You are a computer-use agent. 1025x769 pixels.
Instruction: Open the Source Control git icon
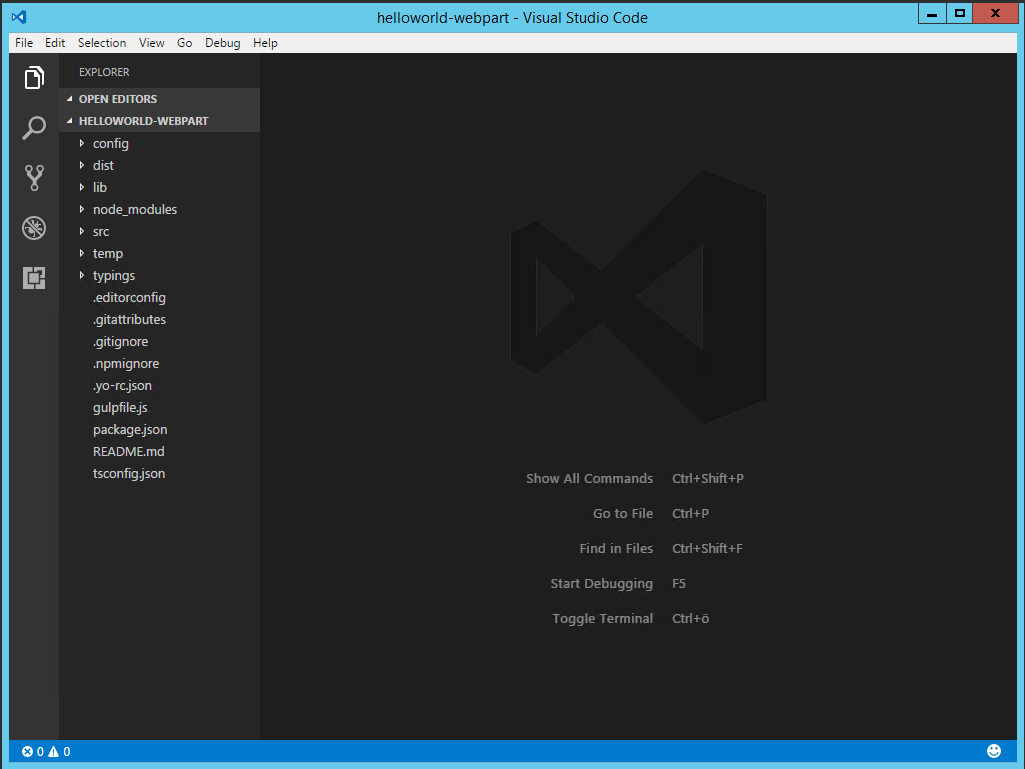pos(34,178)
